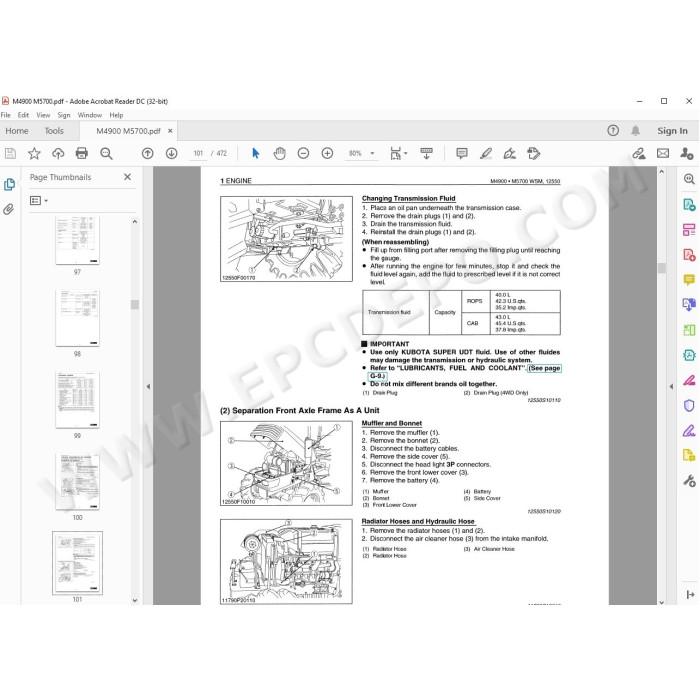The image size is (700, 700).
Task: Click the page number field showing 101
Action: pyautogui.click(x=198, y=154)
